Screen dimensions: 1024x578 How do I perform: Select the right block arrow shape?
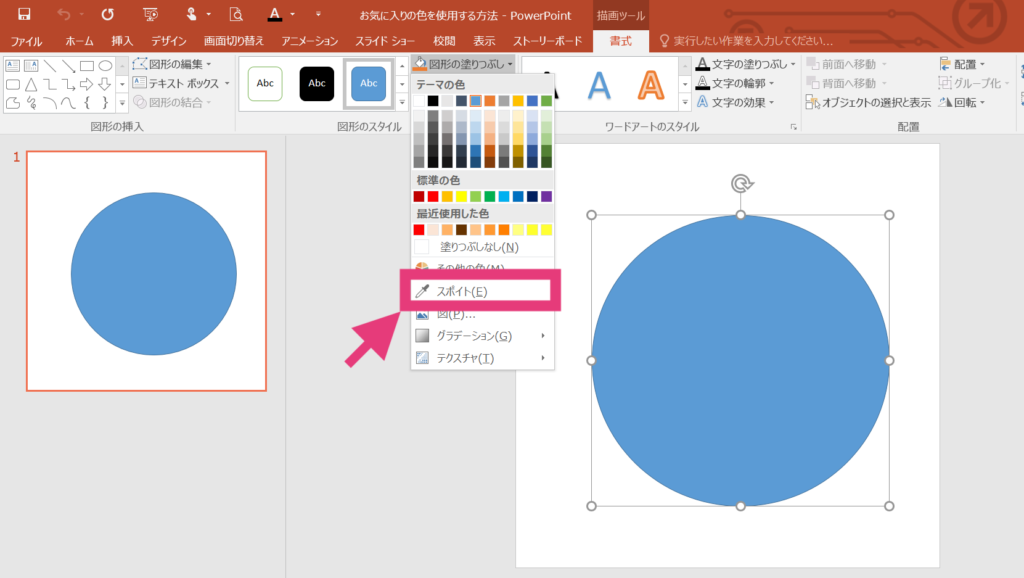87,84
